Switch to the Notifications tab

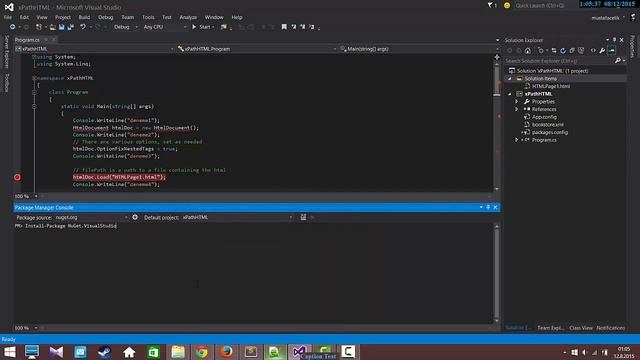coord(611,328)
